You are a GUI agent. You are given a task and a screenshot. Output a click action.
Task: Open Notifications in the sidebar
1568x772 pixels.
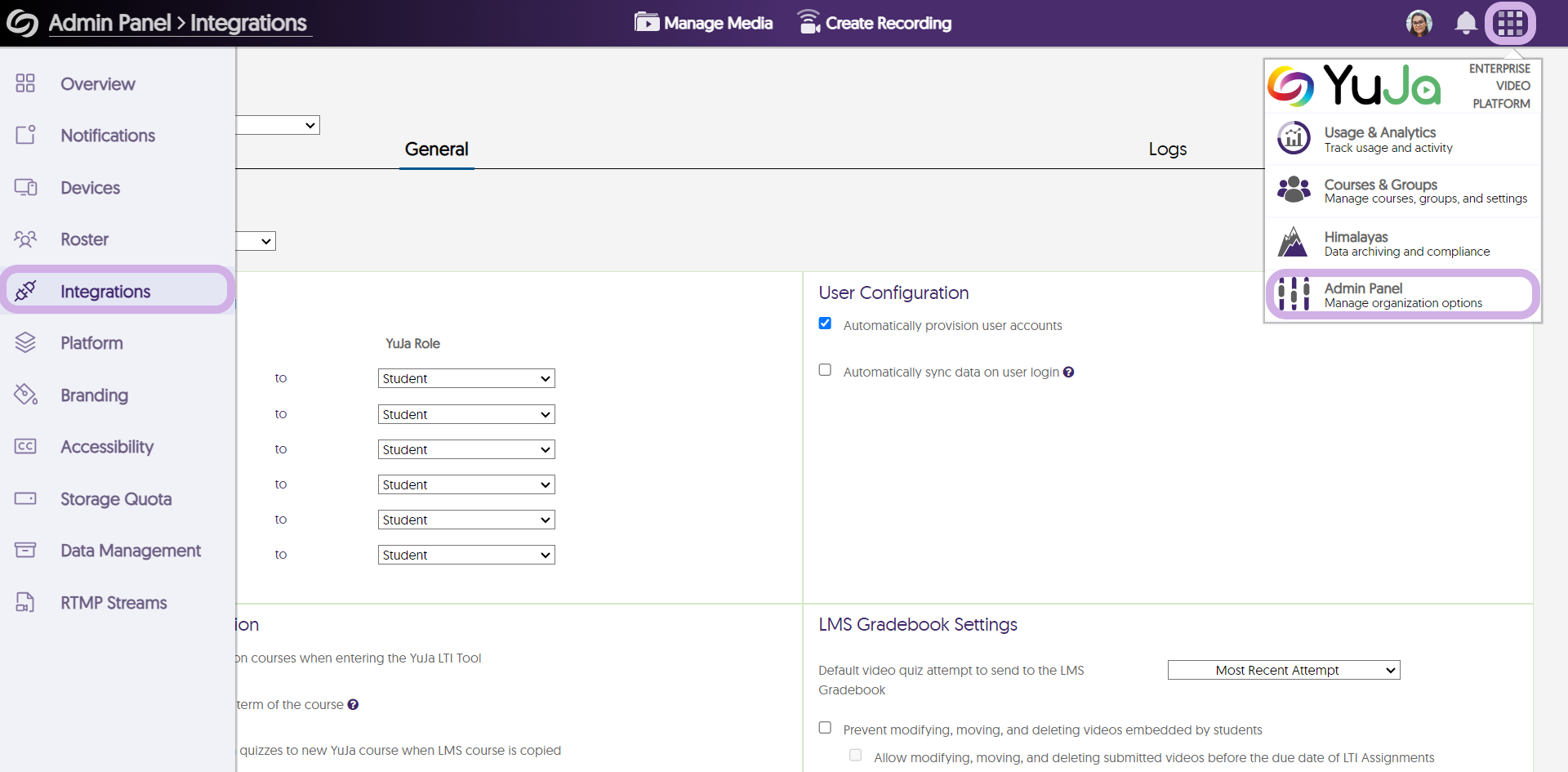[108, 136]
